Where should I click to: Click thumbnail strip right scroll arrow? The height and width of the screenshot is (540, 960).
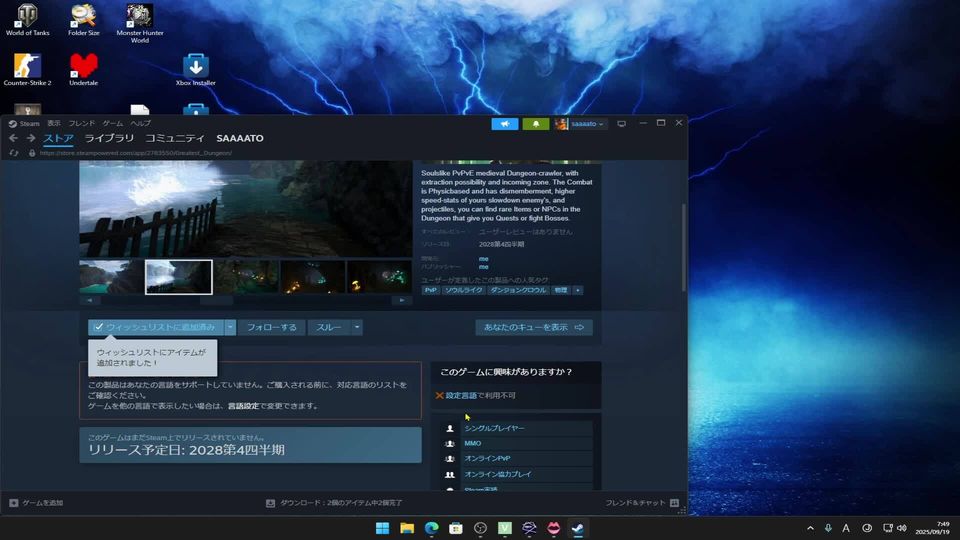402,301
